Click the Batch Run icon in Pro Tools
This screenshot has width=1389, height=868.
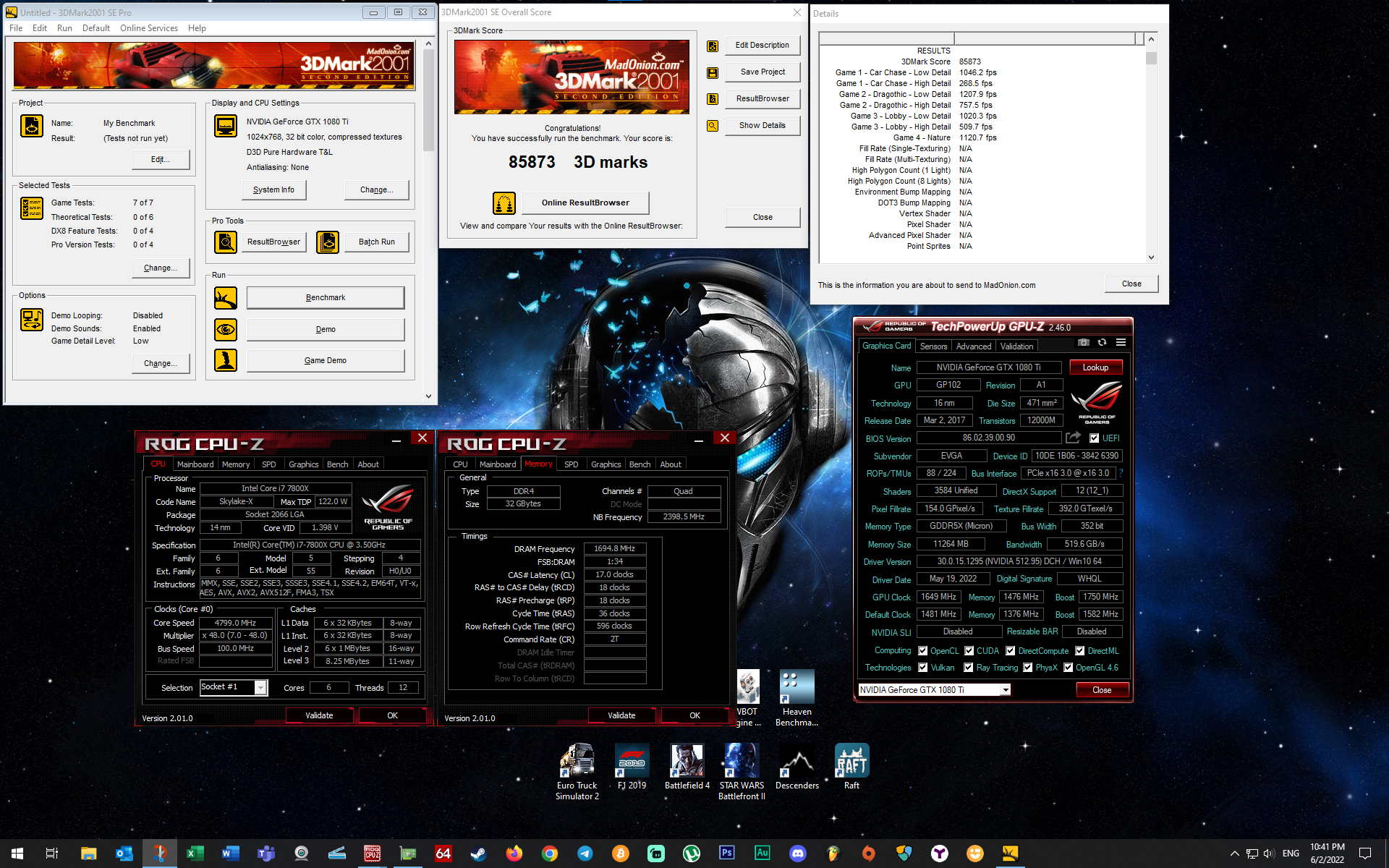pyautogui.click(x=328, y=242)
